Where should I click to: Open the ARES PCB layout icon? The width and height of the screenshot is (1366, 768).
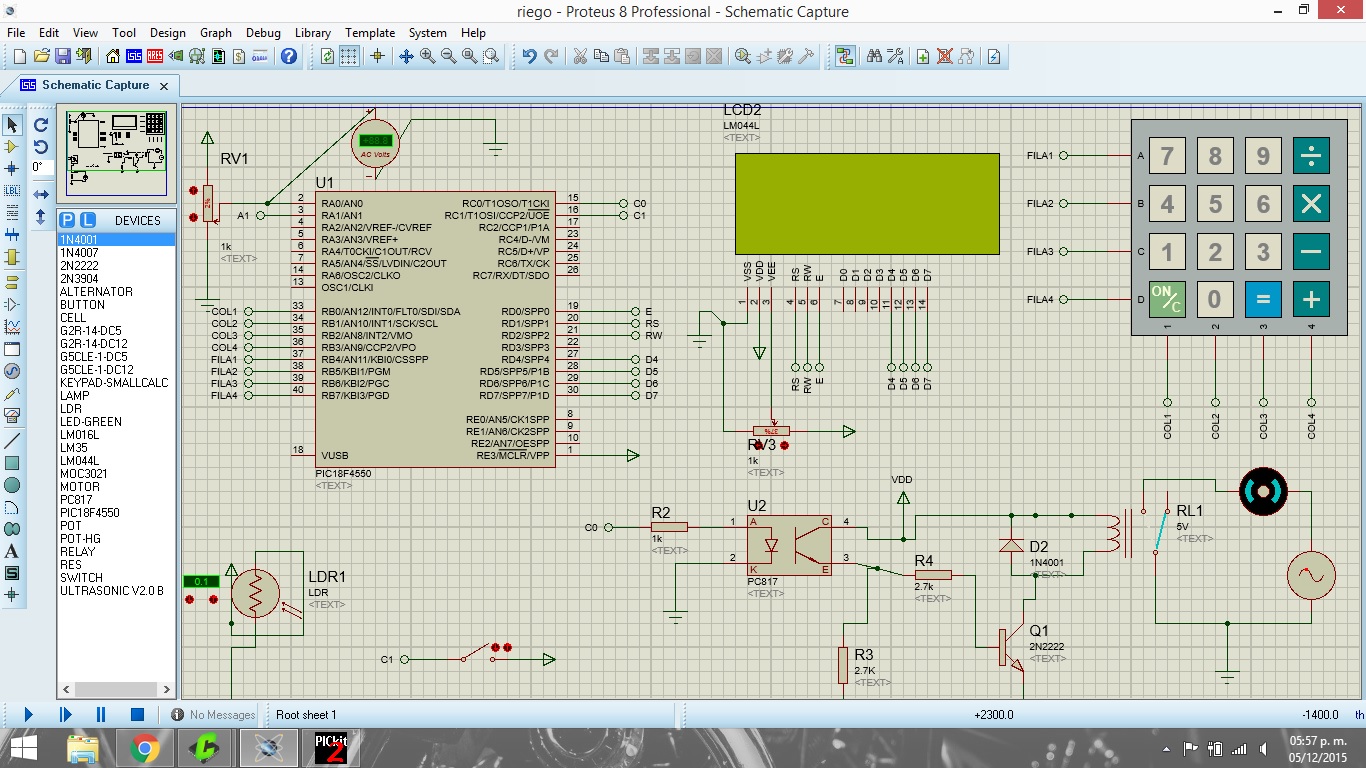click(x=155, y=56)
